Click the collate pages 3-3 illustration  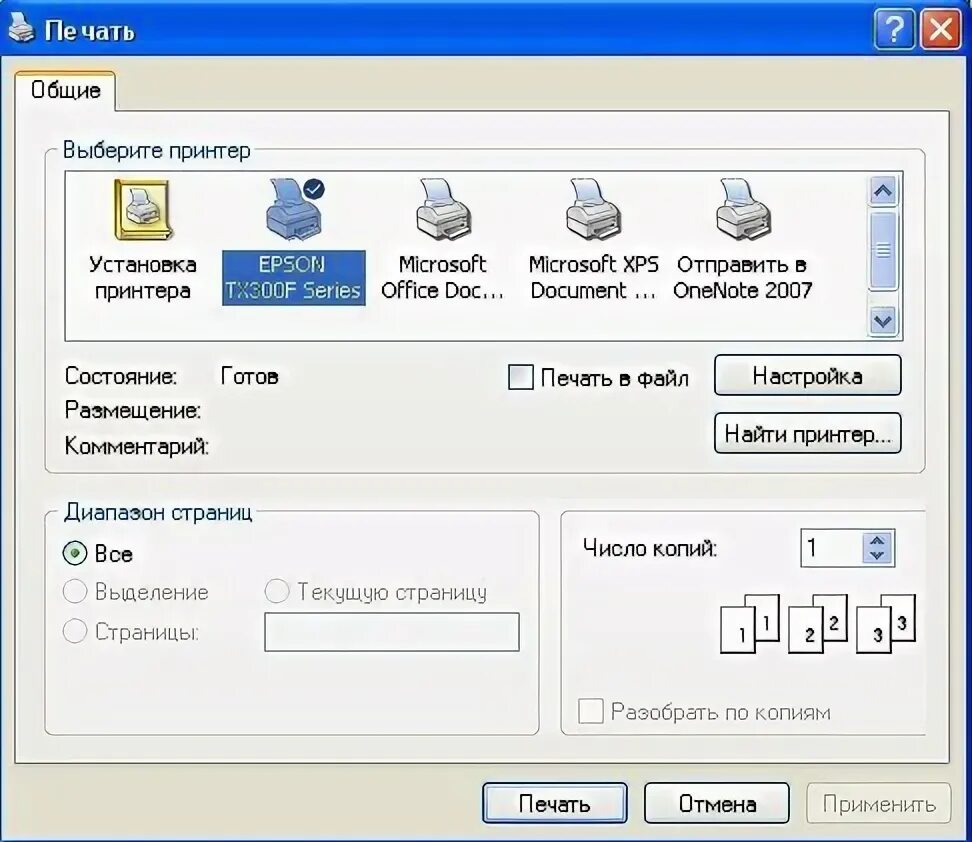coord(886,623)
